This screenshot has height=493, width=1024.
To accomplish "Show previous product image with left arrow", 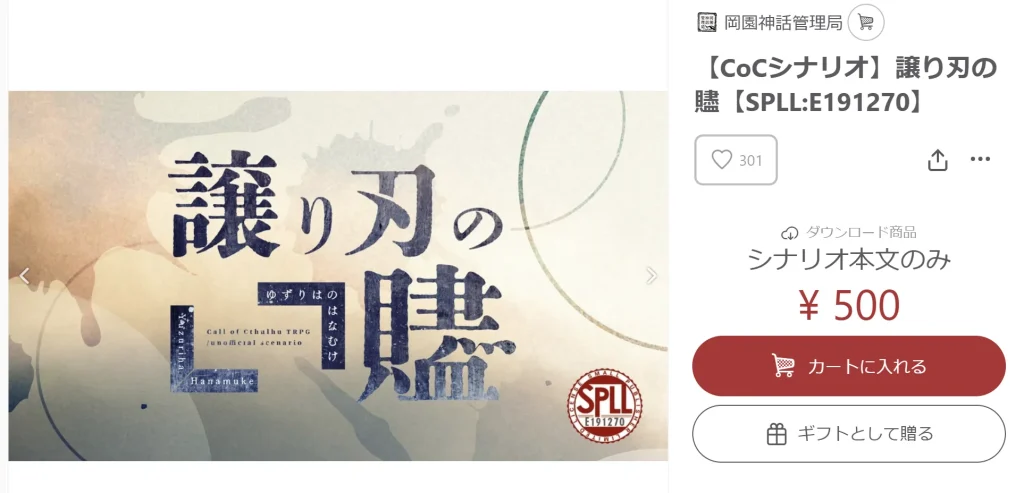I will [x=24, y=276].
